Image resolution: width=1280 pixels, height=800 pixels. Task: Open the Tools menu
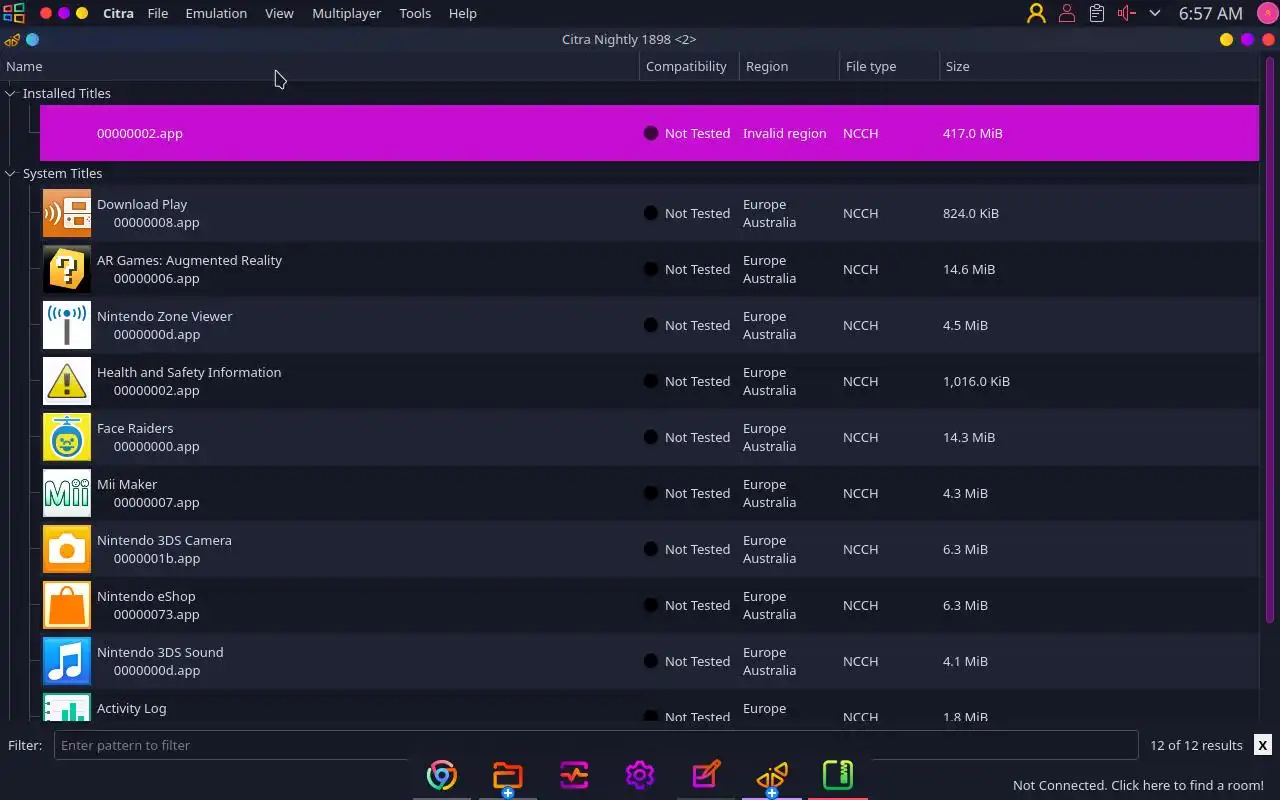click(415, 13)
